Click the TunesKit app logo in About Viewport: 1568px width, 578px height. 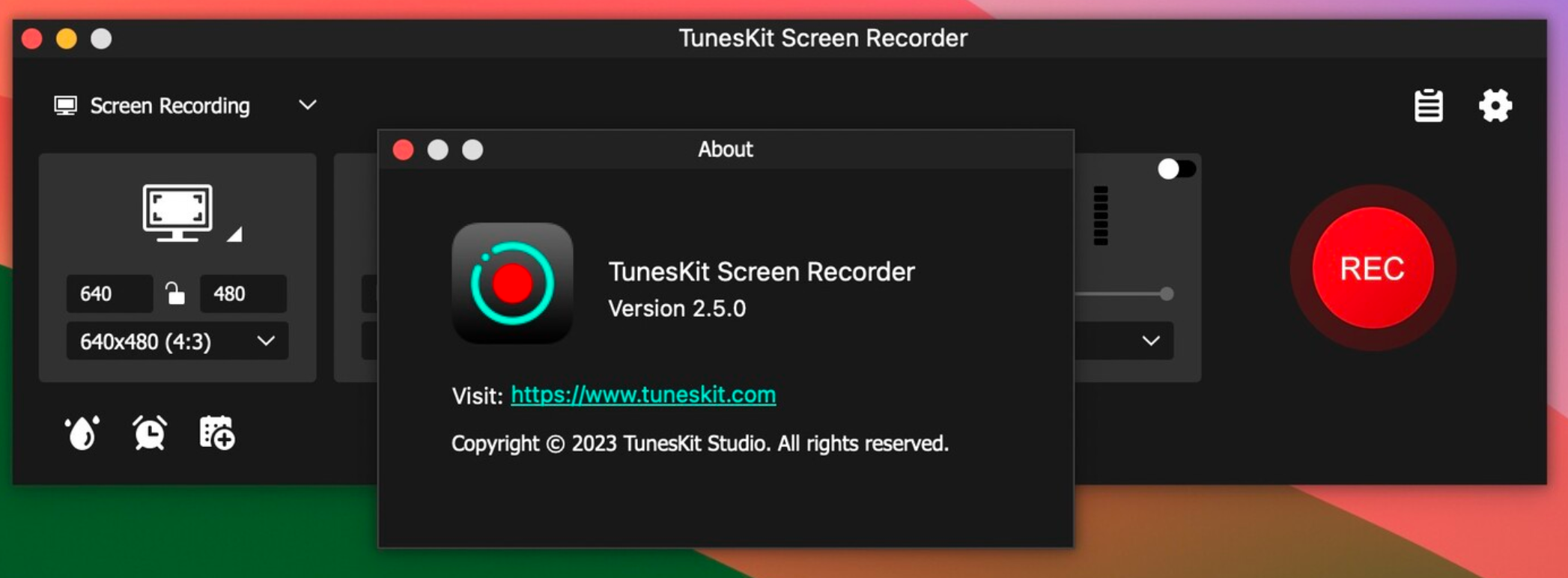point(512,283)
